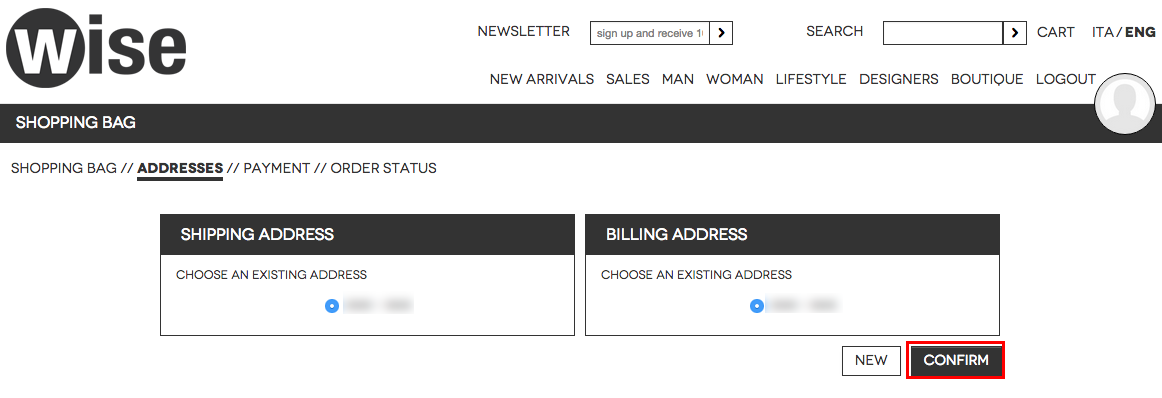Open the user profile avatar
1162x398 pixels.
(1125, 103)
